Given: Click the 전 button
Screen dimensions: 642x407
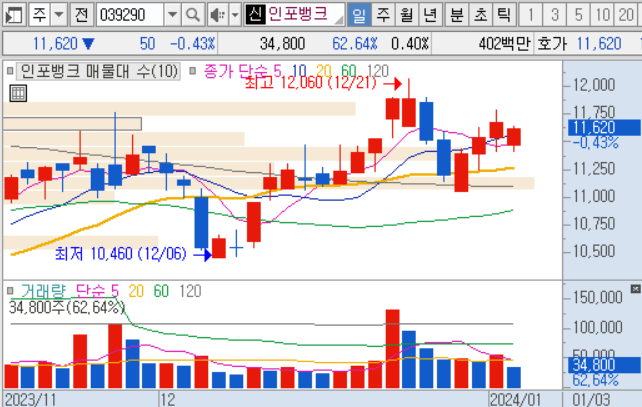Looking at the screenshot, I should coord(81,15).
